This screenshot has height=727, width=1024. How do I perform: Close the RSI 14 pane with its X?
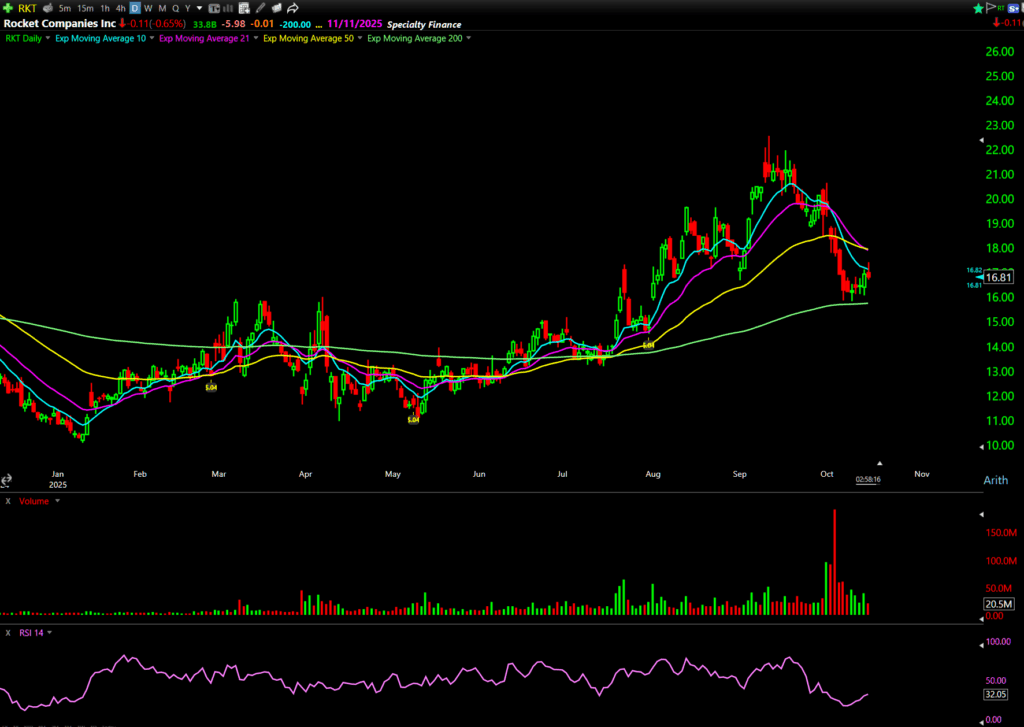click(8, 632)
